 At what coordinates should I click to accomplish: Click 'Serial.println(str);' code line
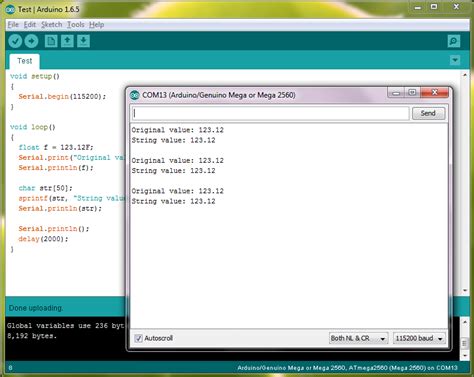click(x=60, y=208)
